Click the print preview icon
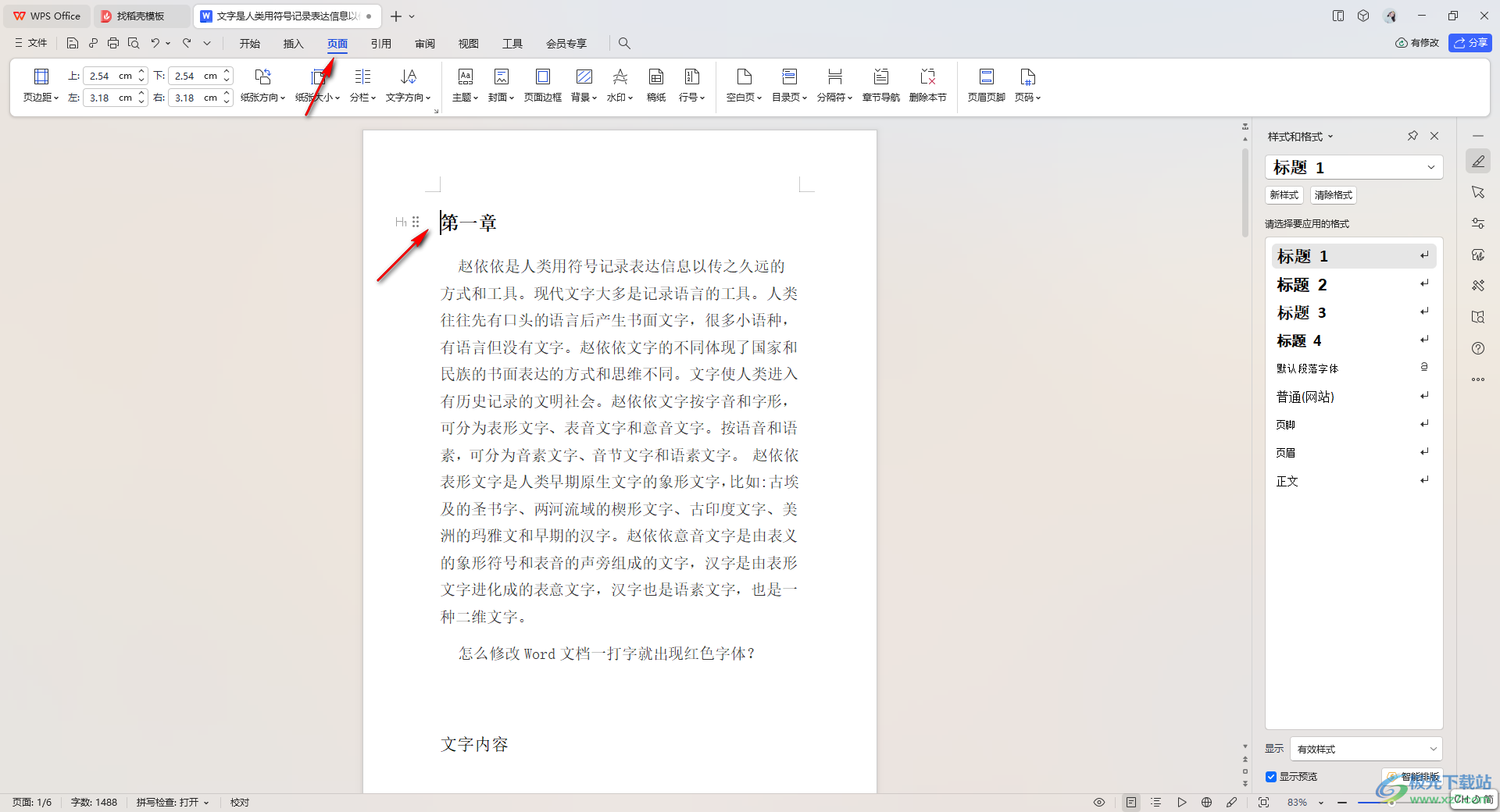The height and width of the screenshot is (812, 1500). click(x=134, y=43)
